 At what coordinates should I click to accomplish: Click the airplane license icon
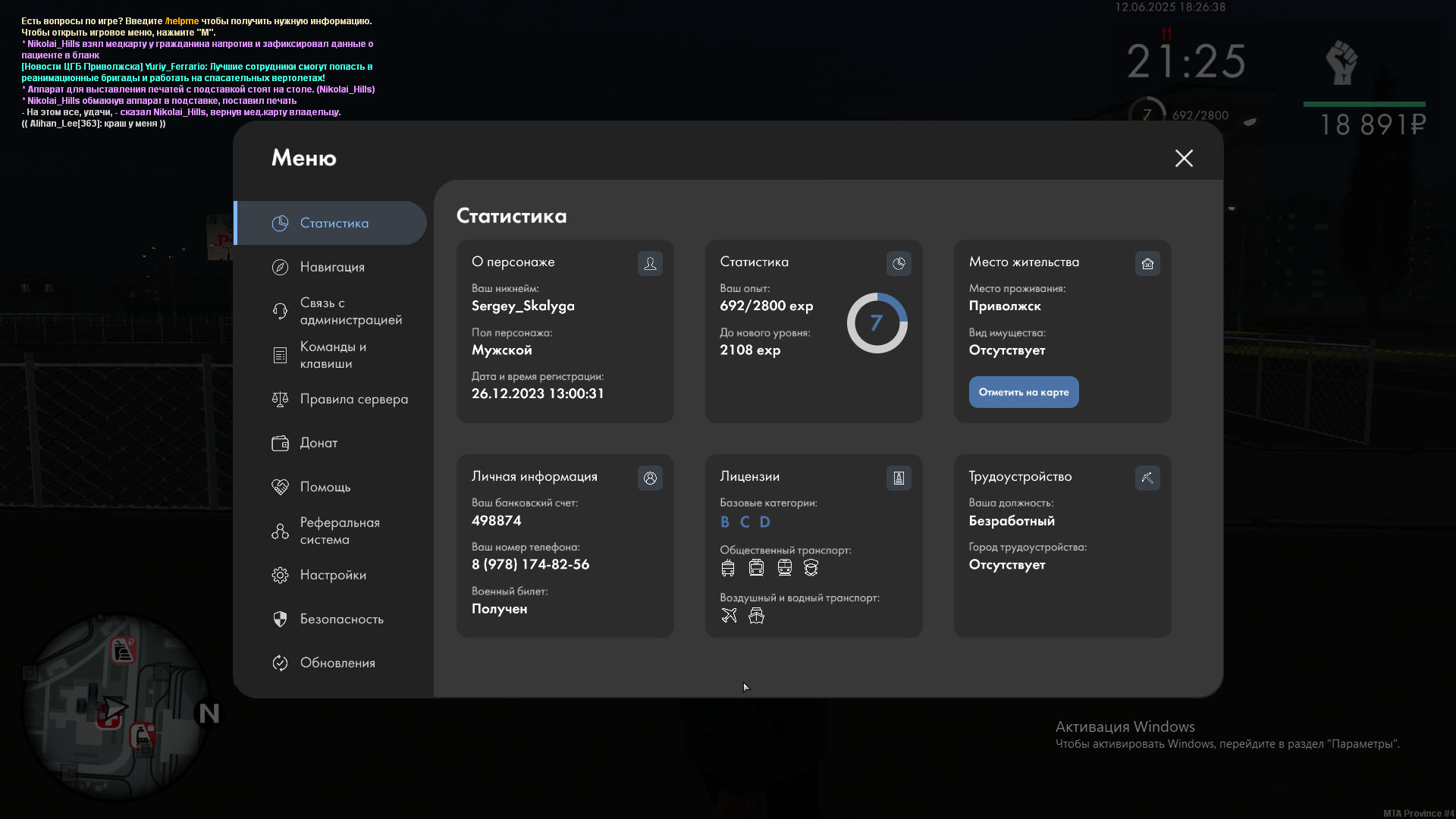point(729,615)
